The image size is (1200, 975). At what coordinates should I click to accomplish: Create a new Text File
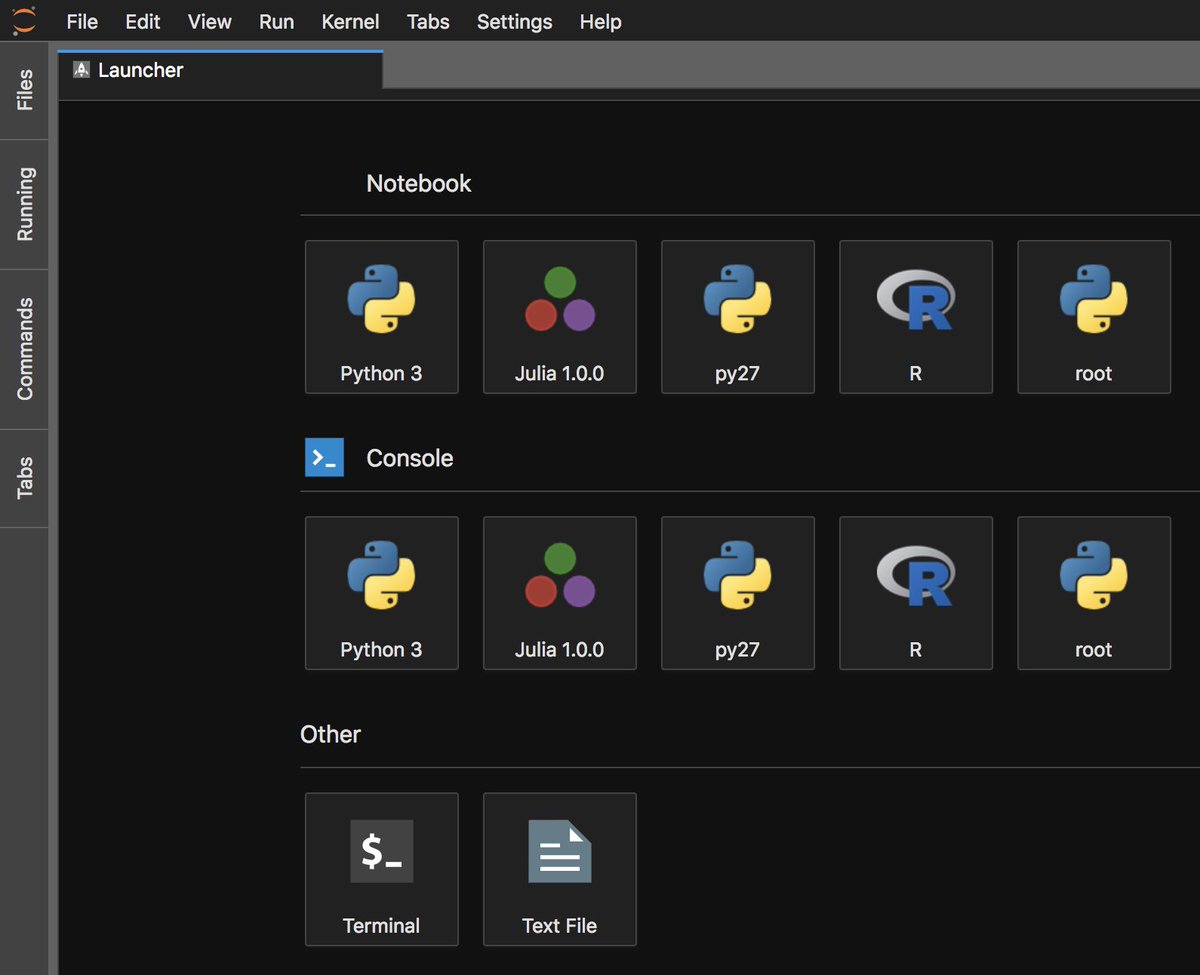(x=559, y=869)
